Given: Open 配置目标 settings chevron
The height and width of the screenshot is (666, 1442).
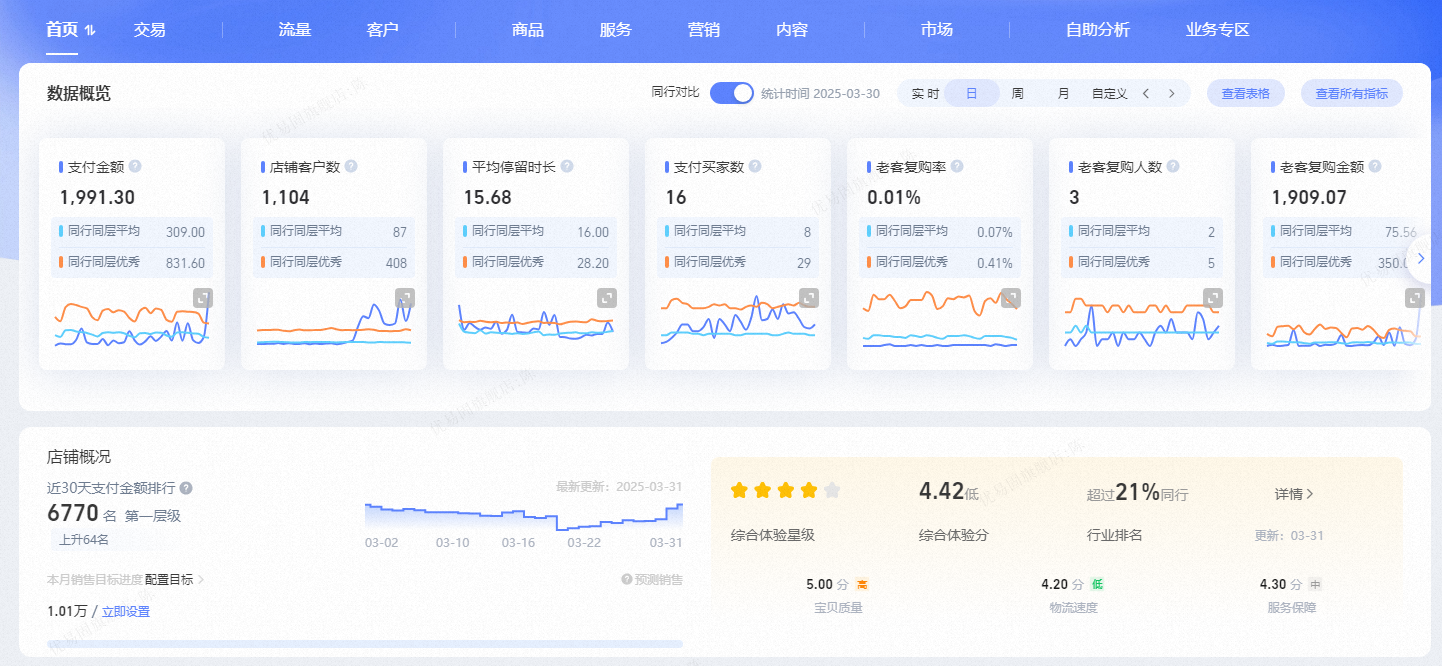Looking at the screenshot, I should coord(201,579).
